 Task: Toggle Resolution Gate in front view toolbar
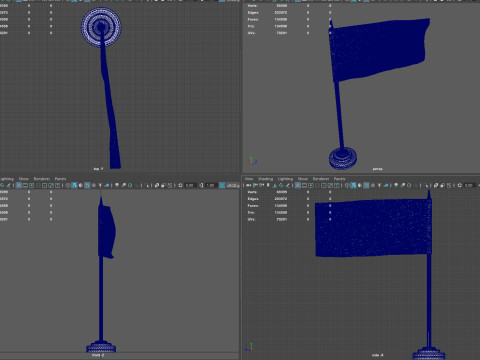(32, 185)
